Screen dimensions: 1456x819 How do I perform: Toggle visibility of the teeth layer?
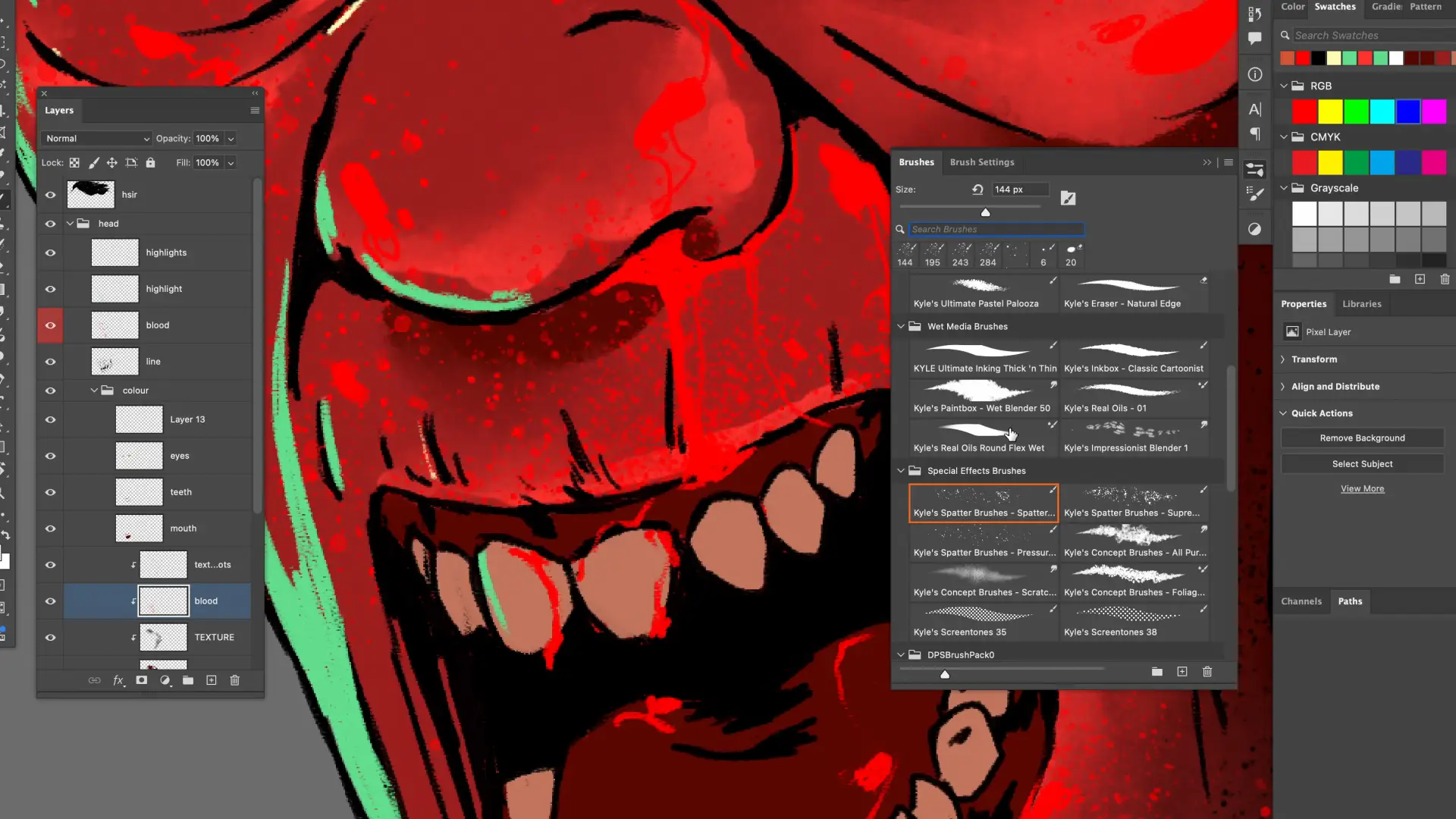(50, 492)
